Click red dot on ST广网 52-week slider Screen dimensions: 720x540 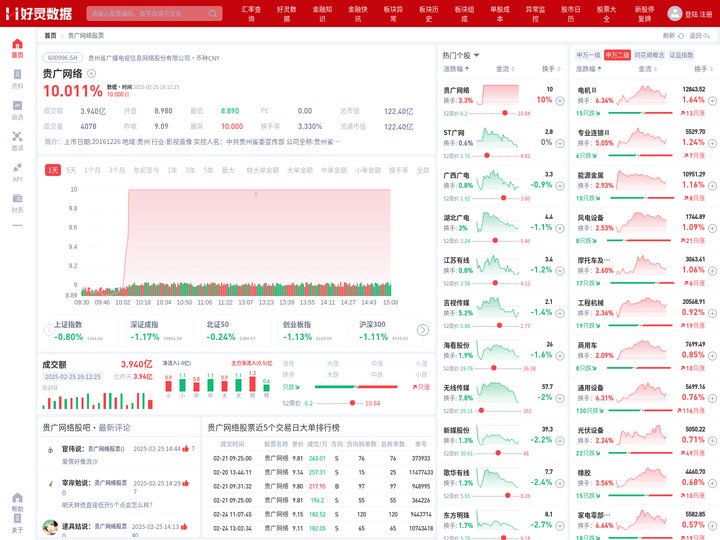point(487,156)
